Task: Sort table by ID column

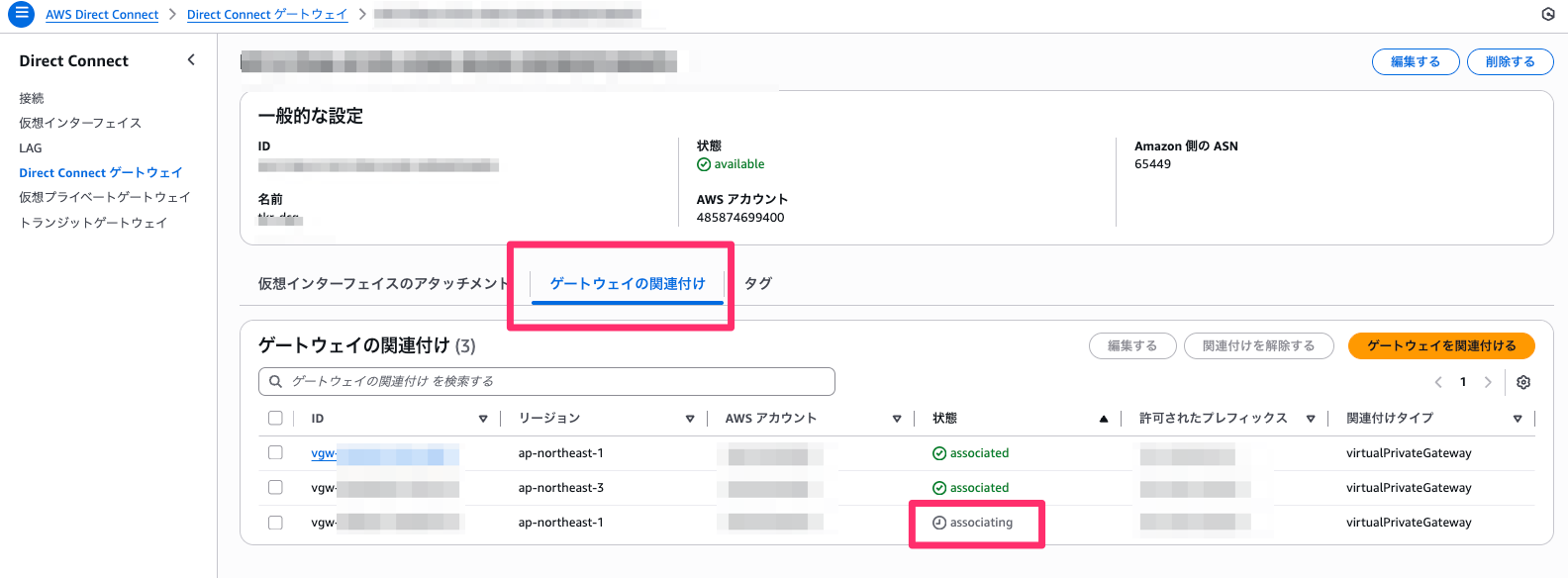Action: pyautogui.click(x=483, y=419)
